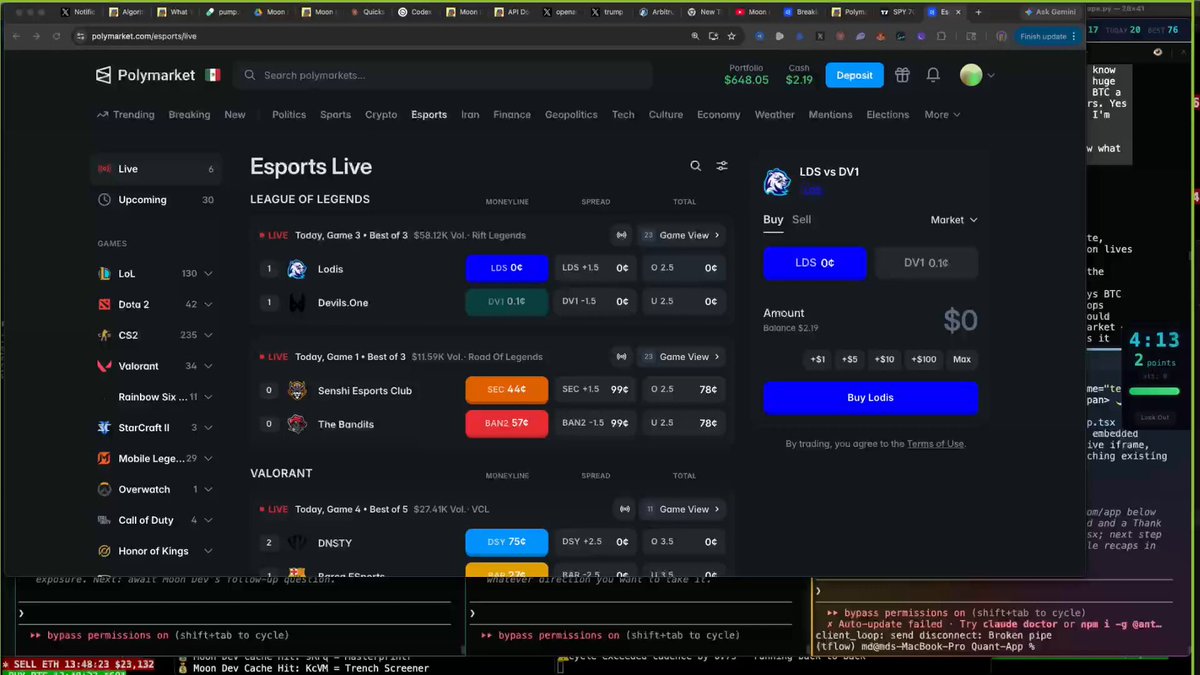Click the Senshi Esports Club team logo
This screenshot has width=1200, height=675.
pyautogui.click(x=297, y=390)
